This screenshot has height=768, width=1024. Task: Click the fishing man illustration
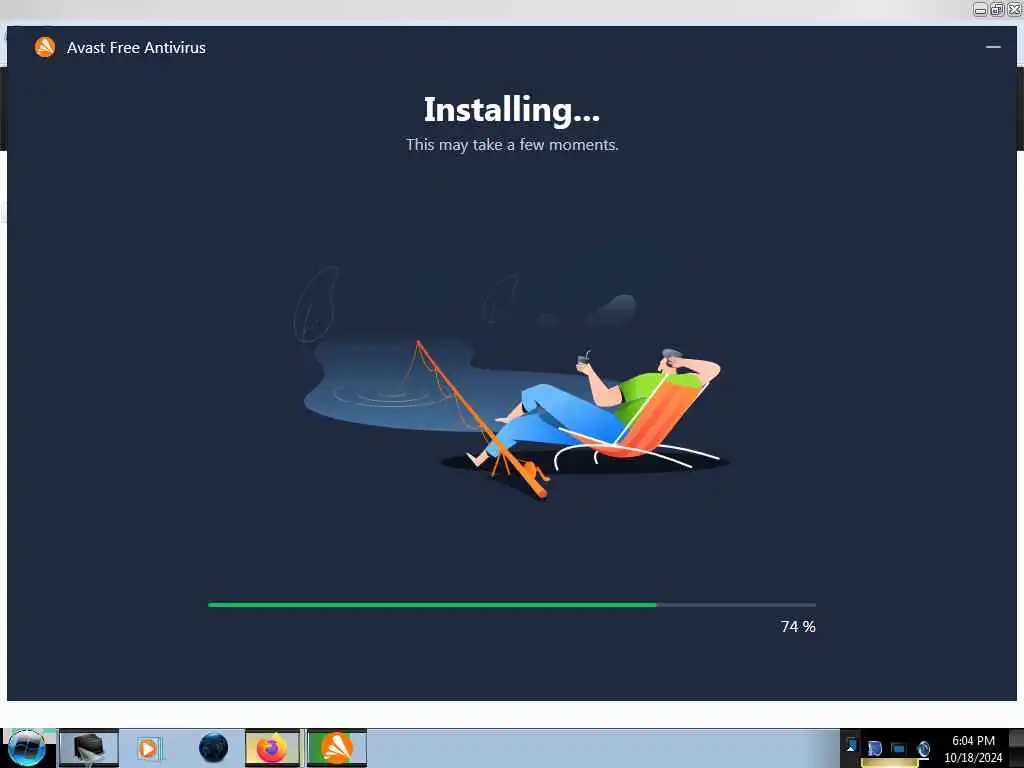coord(511,384)
